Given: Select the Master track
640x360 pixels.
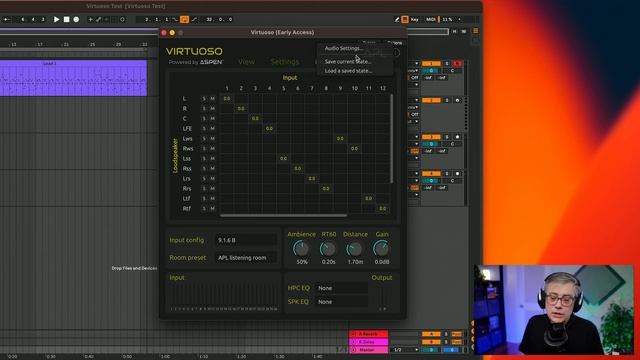Looking at the screenshot, I should (369, 350).
